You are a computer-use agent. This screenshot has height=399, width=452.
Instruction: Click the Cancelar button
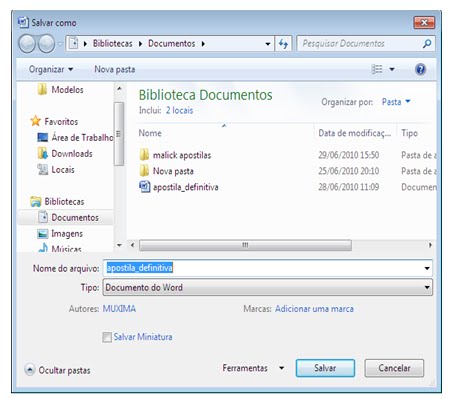[x=394, y=368]
